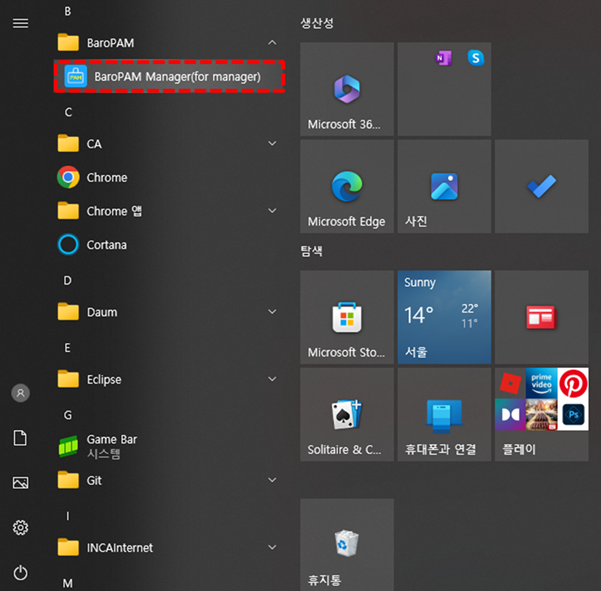
Task: Click the Prime Video icon in 플레이 tile
Action: coord(542,383)
